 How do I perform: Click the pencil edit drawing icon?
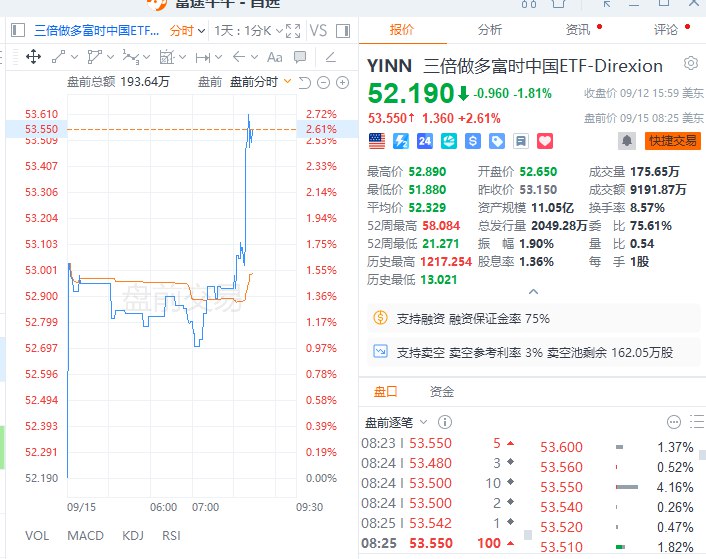pos(330,57)
